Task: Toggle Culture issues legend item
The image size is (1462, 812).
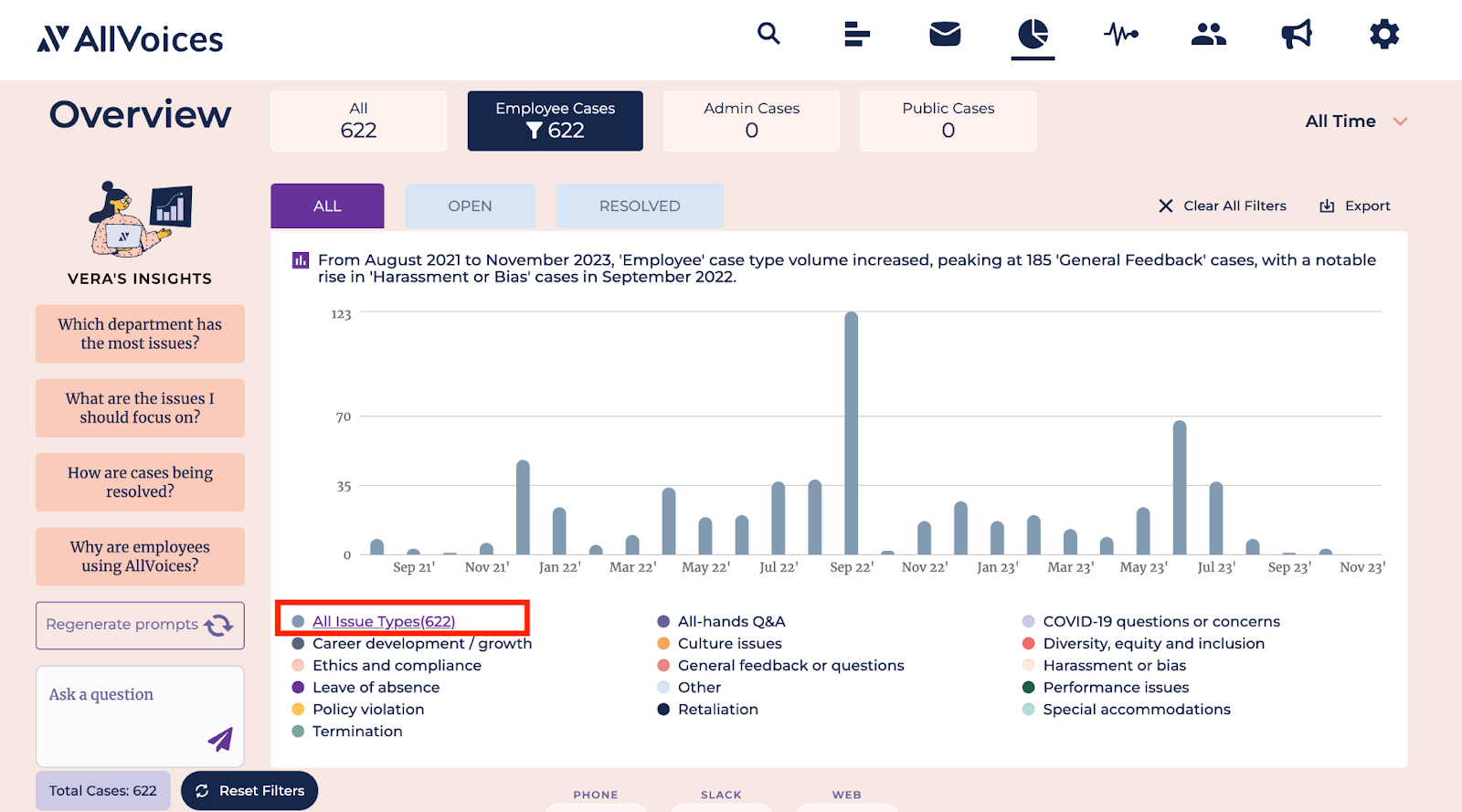Action: 729,644
